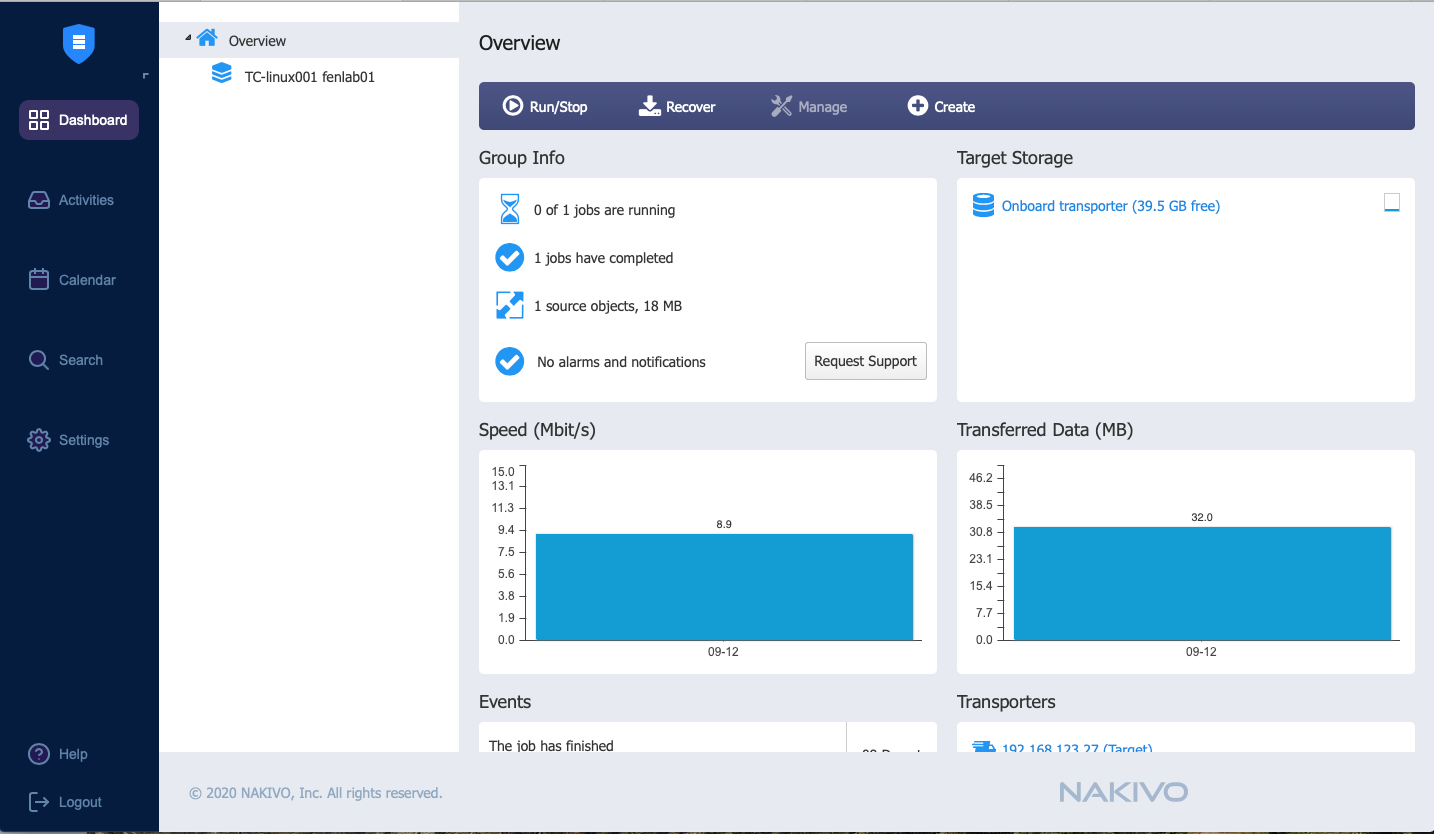Image resolution: width=1434 pixels, height=834 pixels.
Task: Click the Manage wrench icon
Action: click(781, 106)
